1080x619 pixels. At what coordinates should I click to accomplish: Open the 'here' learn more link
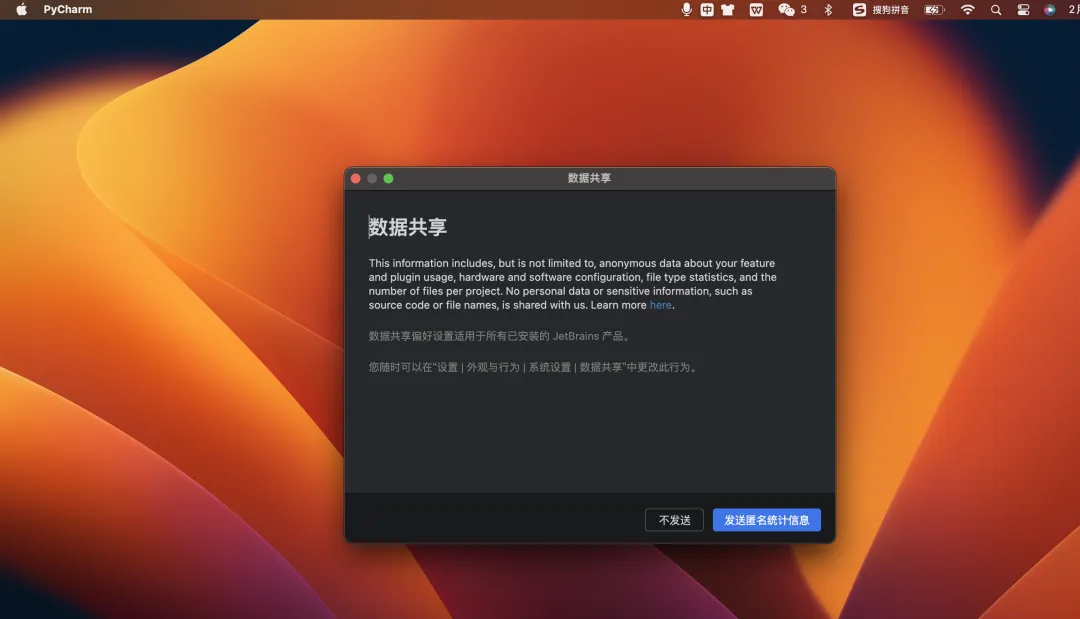click(x=660, y=305)
